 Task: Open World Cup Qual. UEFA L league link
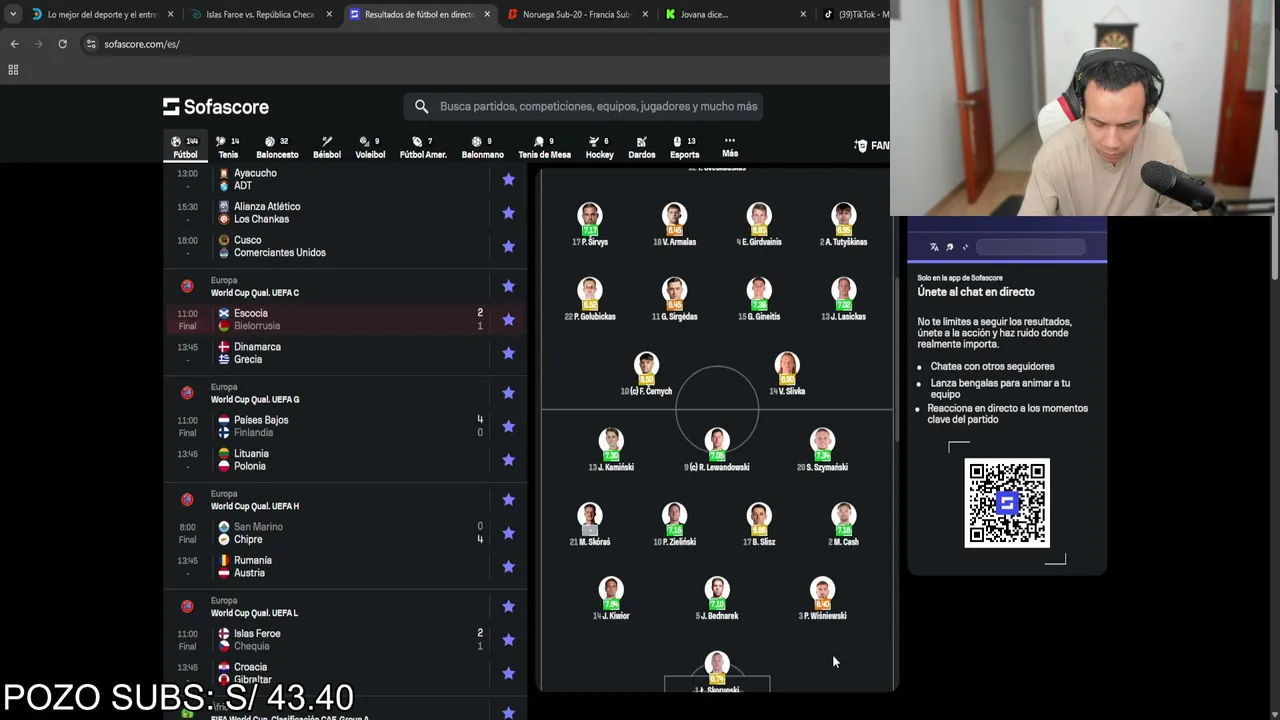pos(254,613)
